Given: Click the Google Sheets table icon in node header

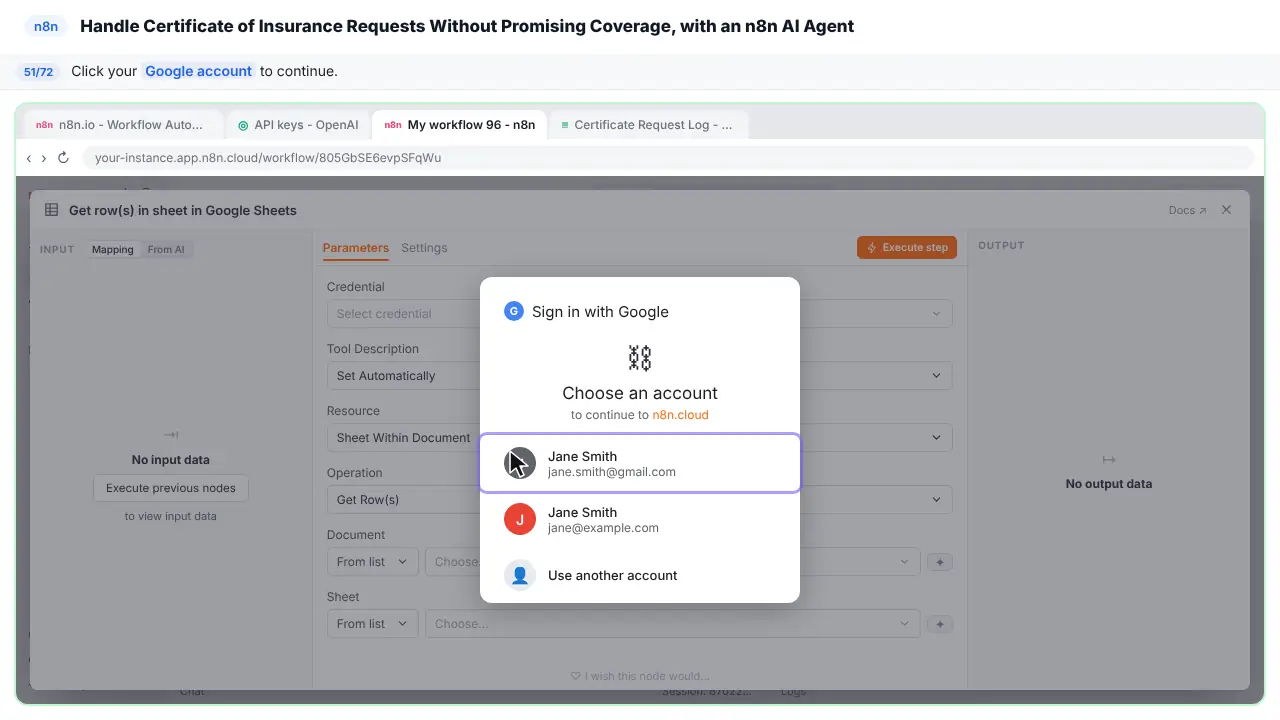Looking at the screenshot, I should coord(52,210).
